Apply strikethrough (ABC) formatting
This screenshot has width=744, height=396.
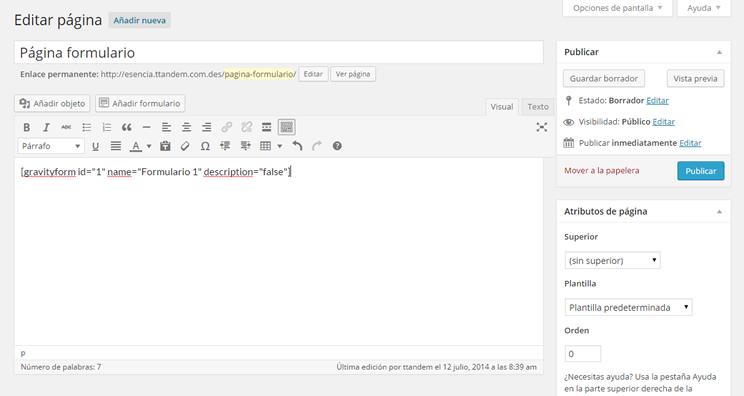66,127
